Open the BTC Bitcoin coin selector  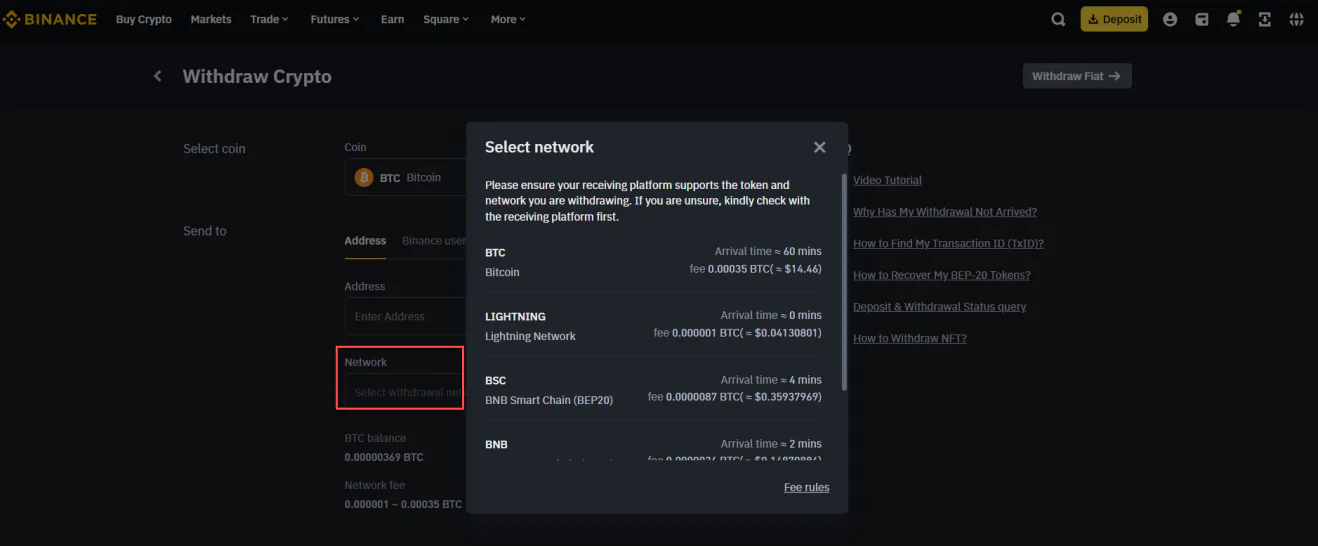coord(406,177)
